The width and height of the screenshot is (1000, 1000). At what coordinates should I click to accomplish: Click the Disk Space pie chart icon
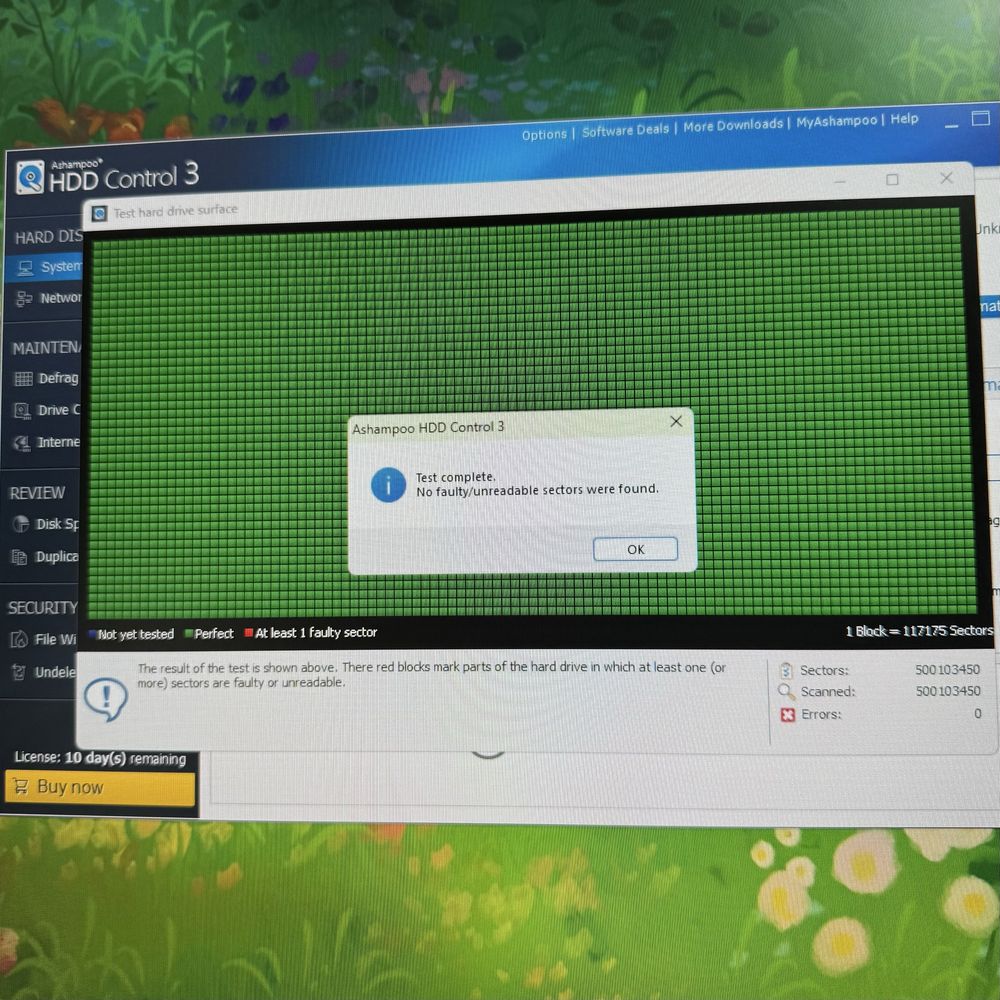21,524
